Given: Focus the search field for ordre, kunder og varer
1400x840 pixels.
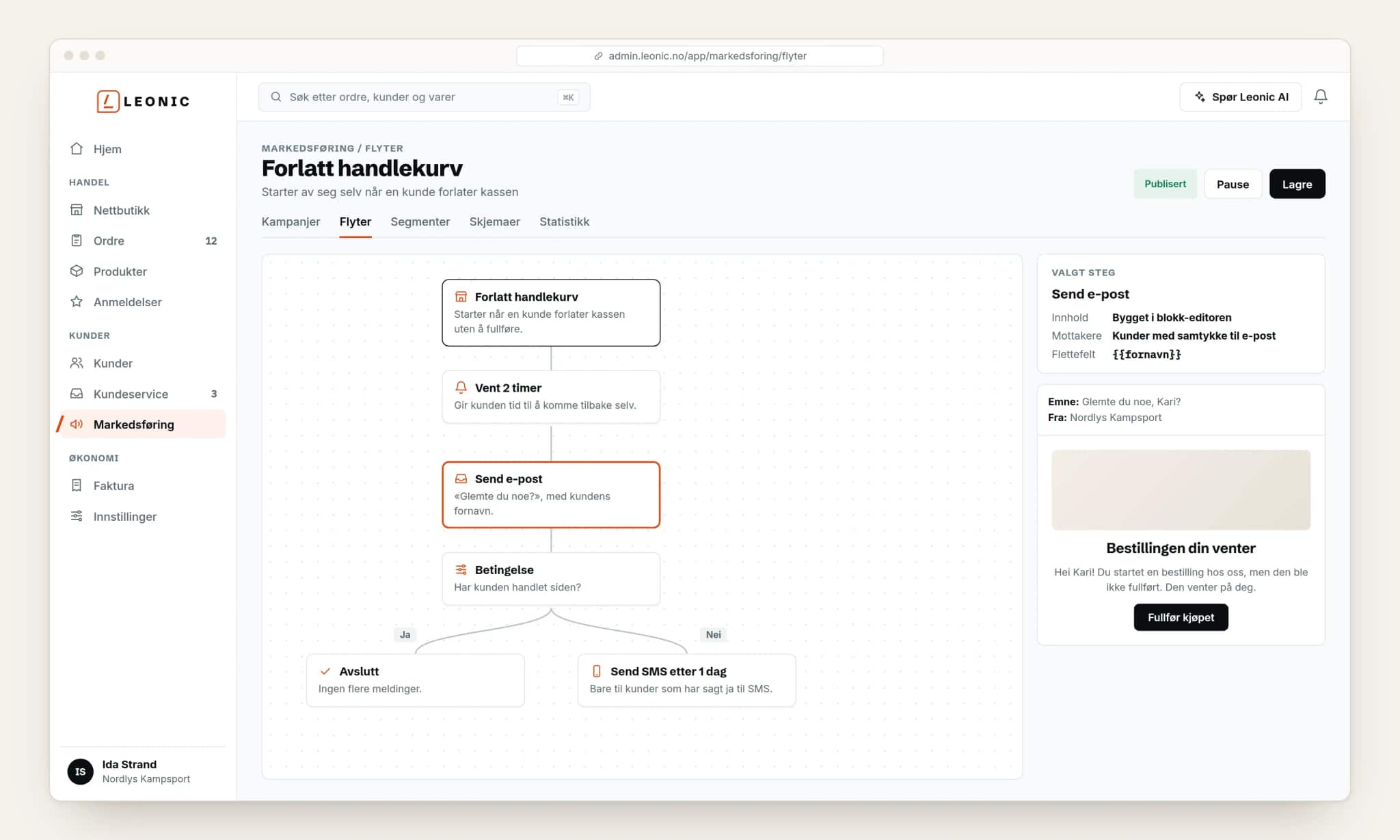Looking at the screenshot, I should tap(424, 97).
